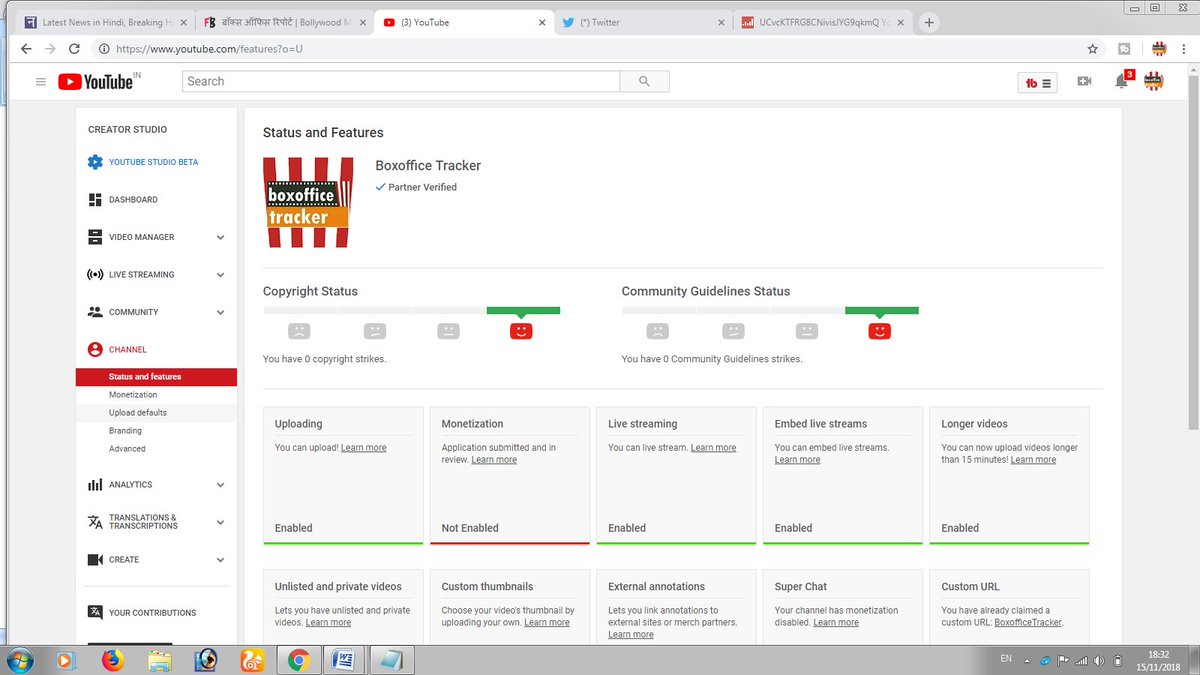Click the Dashboard grid icon
This screenshot has width=1200, height=675.
pyautogui.click(x=95, y=200)
